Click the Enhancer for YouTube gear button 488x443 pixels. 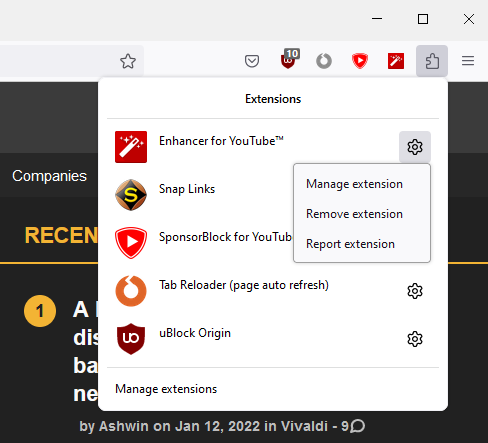click(415, 147)
